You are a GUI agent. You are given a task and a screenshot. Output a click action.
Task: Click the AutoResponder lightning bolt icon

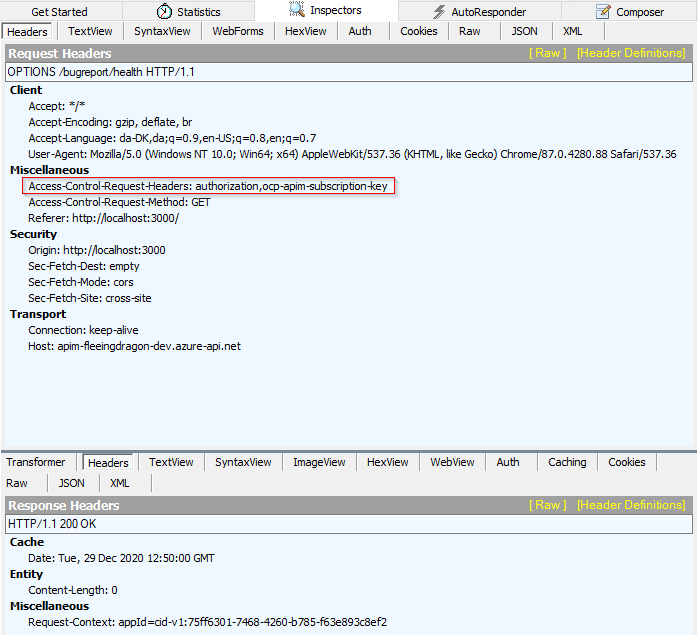coord(439,12)
